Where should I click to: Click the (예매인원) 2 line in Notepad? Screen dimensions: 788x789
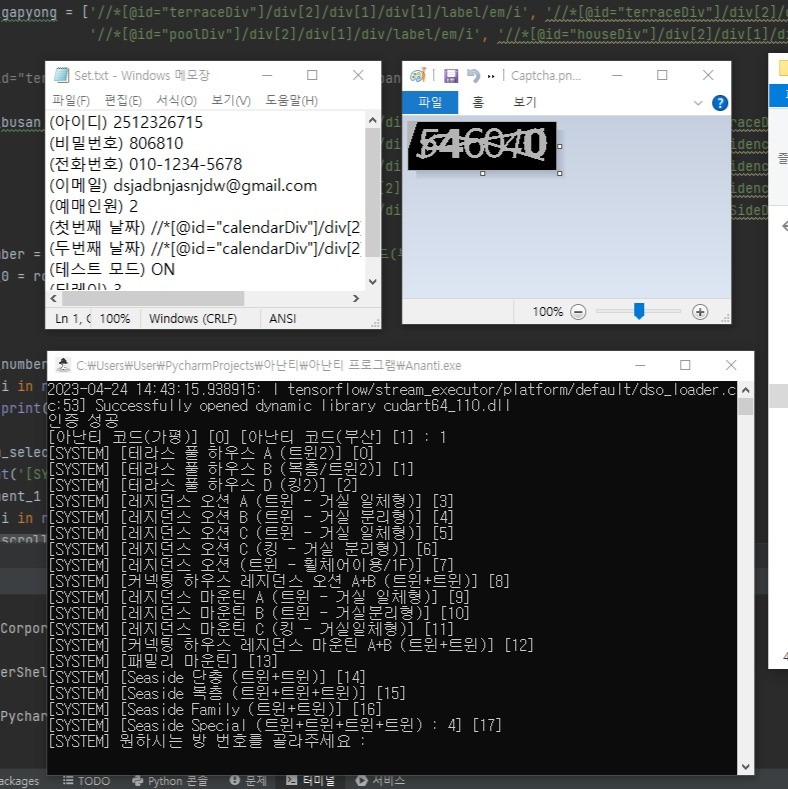tap(93, 206)
